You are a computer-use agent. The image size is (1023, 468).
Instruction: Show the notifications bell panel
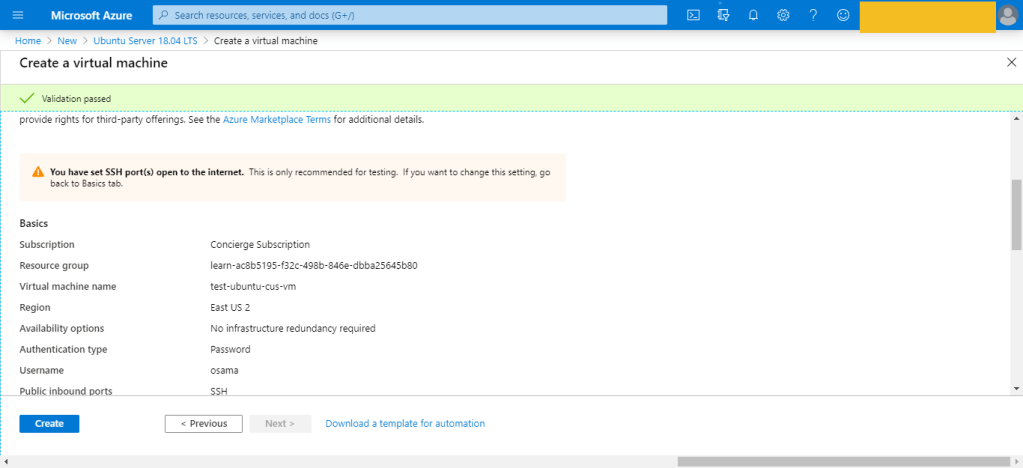(x=753, y=15)
